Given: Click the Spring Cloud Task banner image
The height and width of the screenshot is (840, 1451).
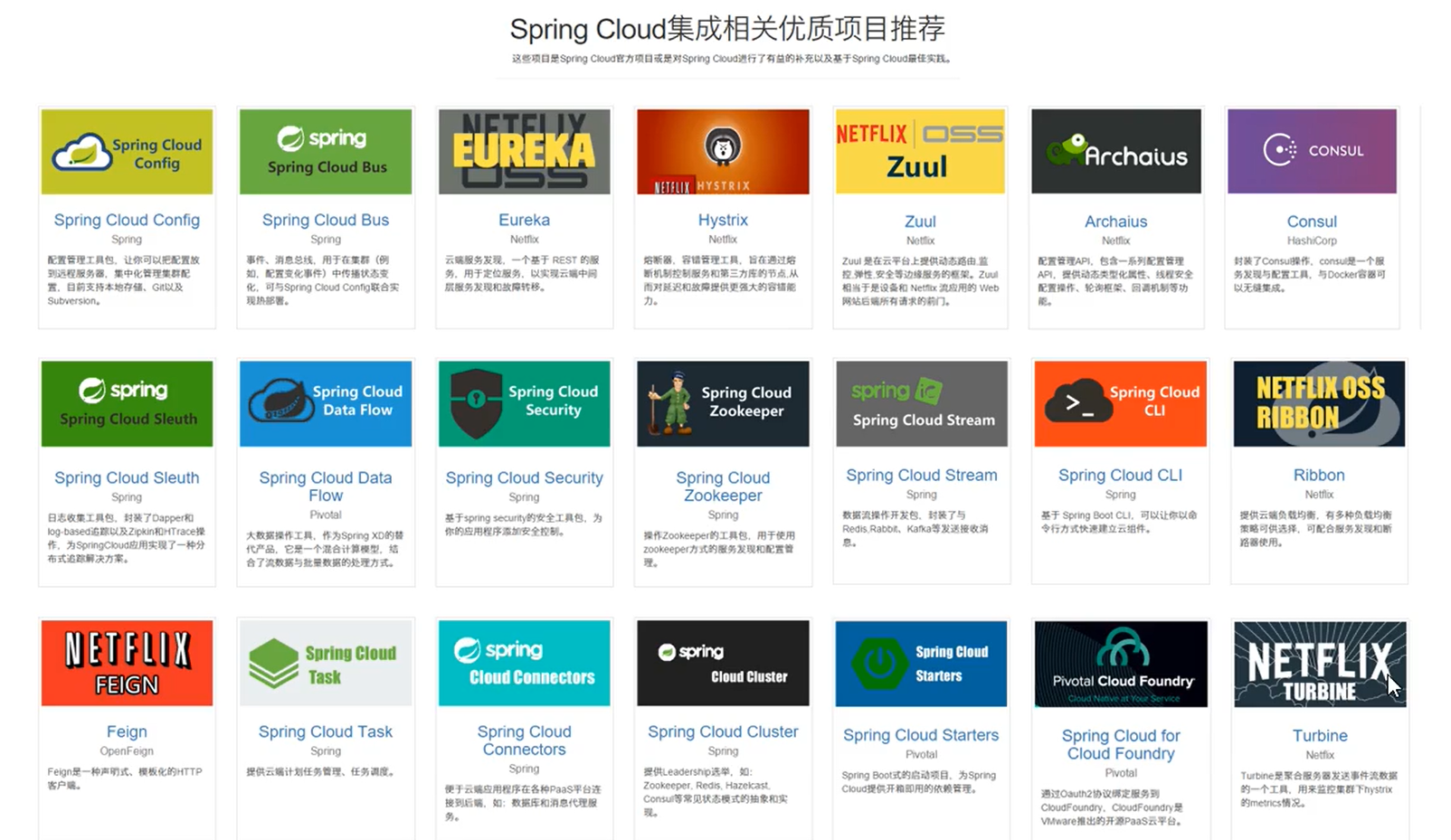Looking at the screenshot, I should 326,663.
